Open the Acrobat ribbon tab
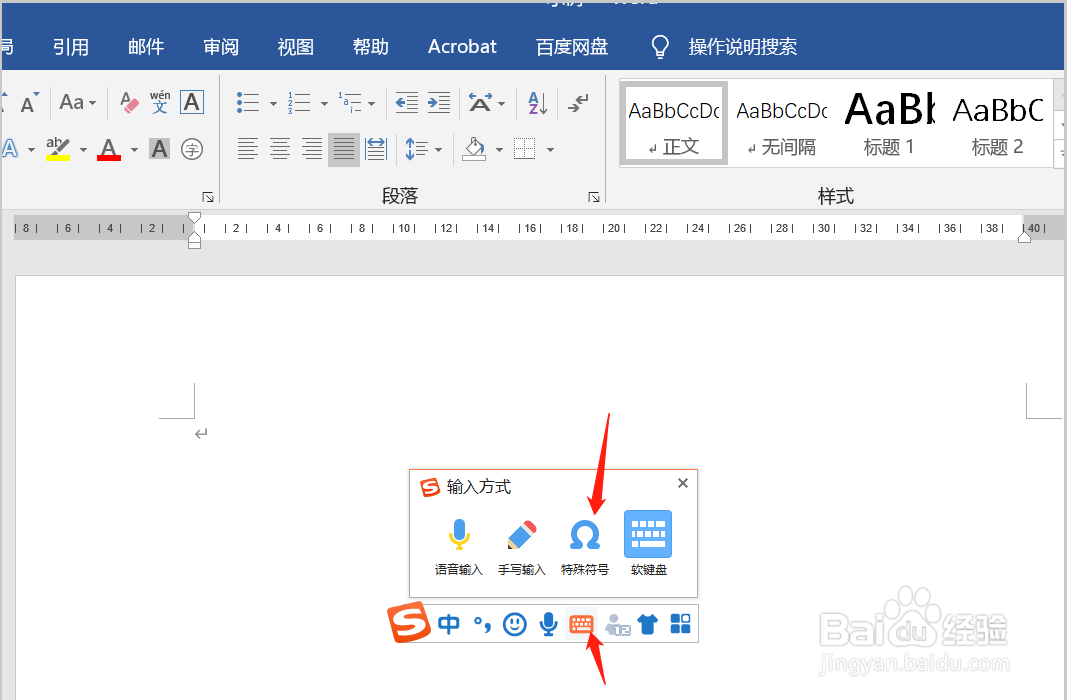This screenshot has width=1067, height=700. pos(461,46)
